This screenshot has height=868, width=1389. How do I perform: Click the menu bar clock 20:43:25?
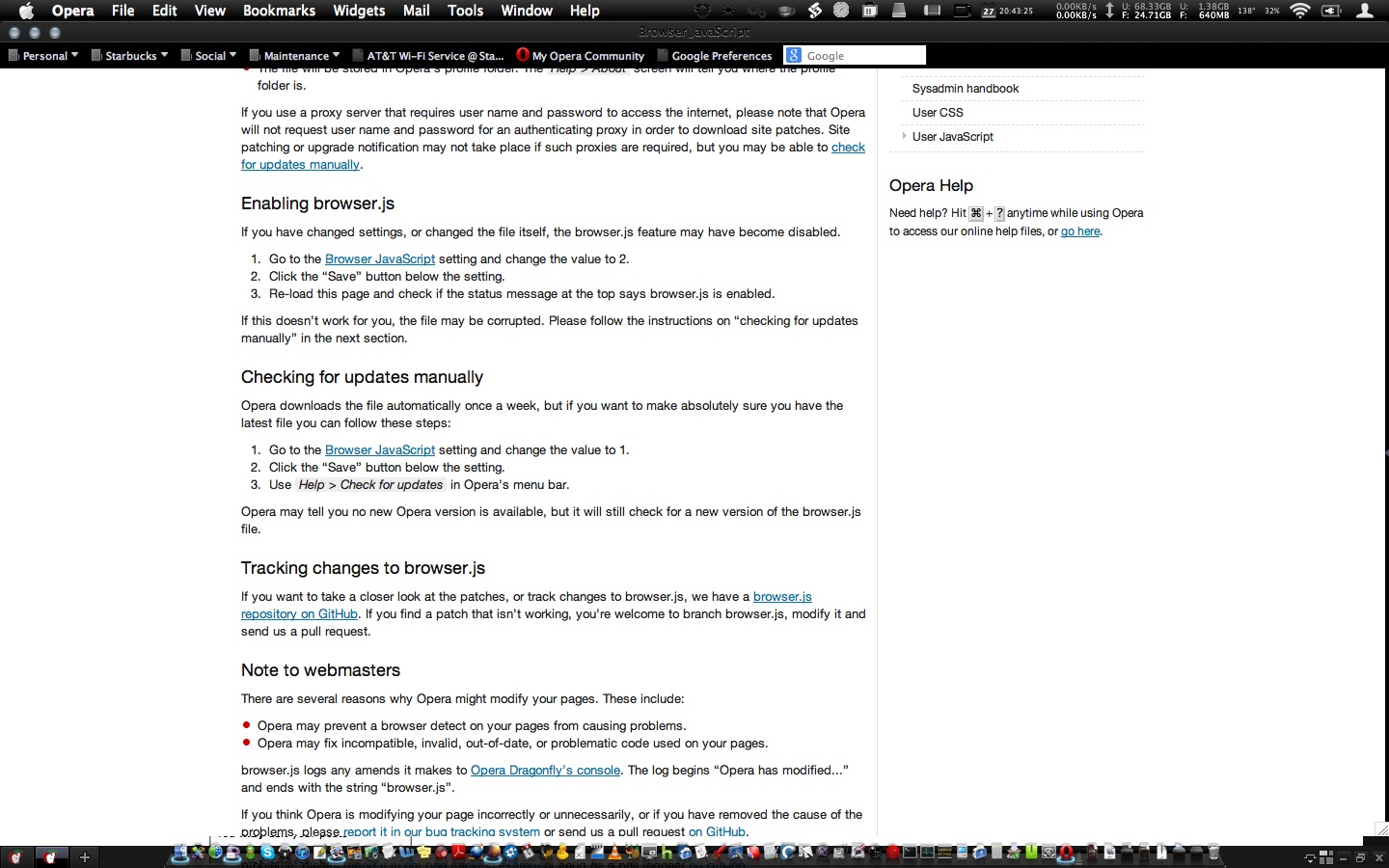[x=1016, y=12]
